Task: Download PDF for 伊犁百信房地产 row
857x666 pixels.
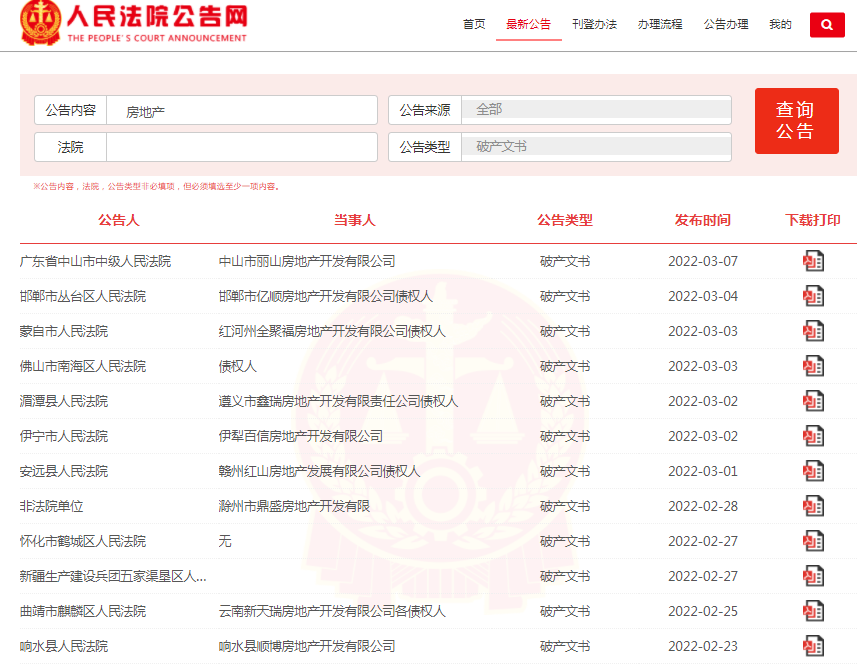Action: 813,436
